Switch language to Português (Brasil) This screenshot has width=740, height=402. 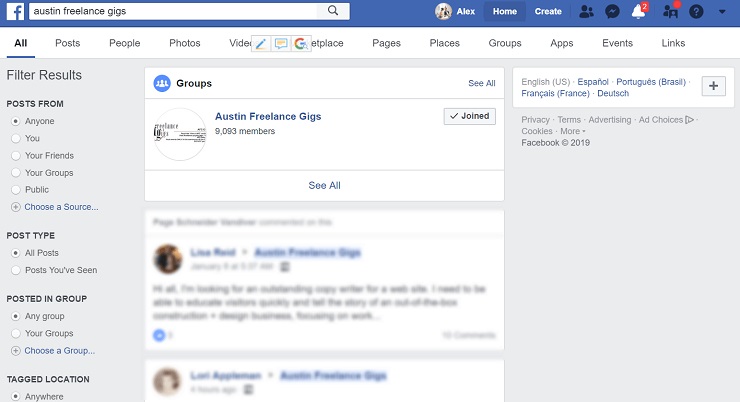pos(651,82)
